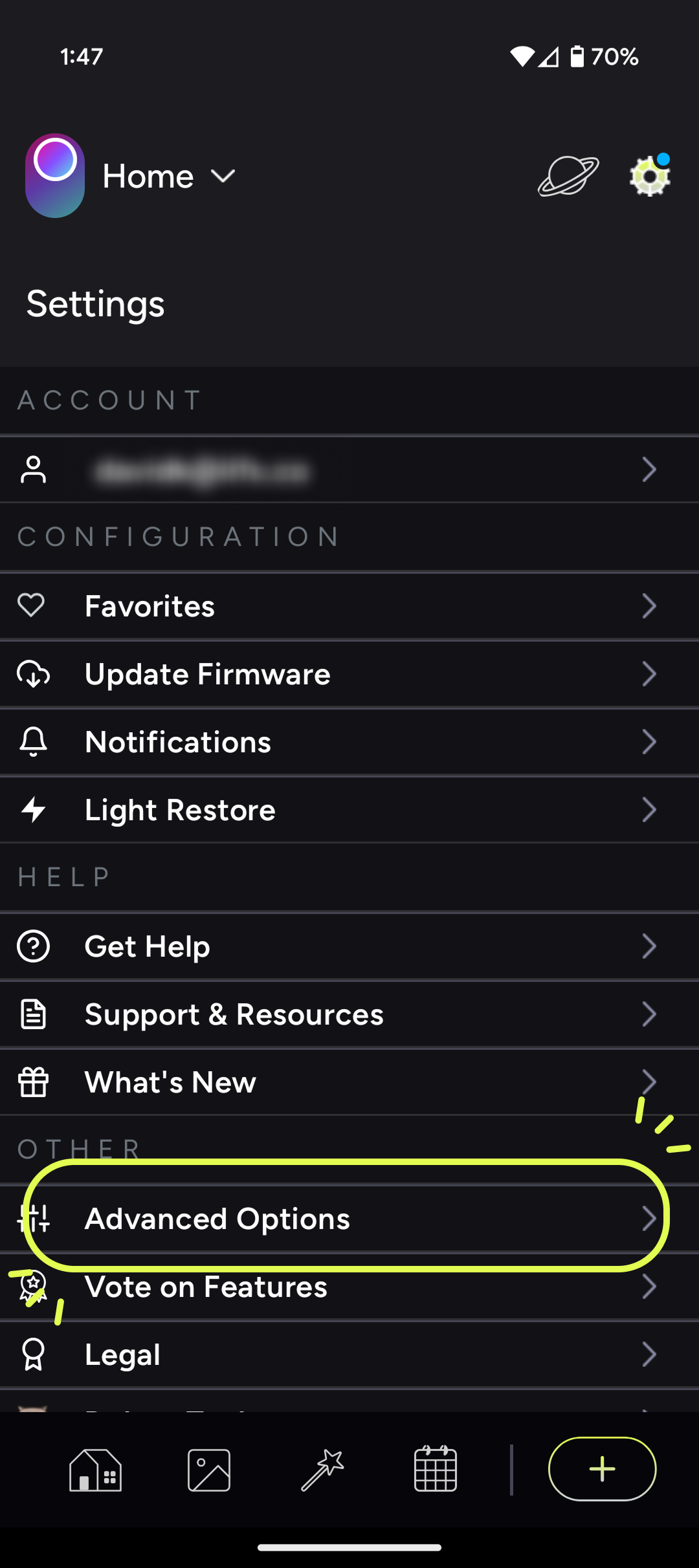Tap the settings gear icon
The image size is (699, 1568).
coord(650,176)
